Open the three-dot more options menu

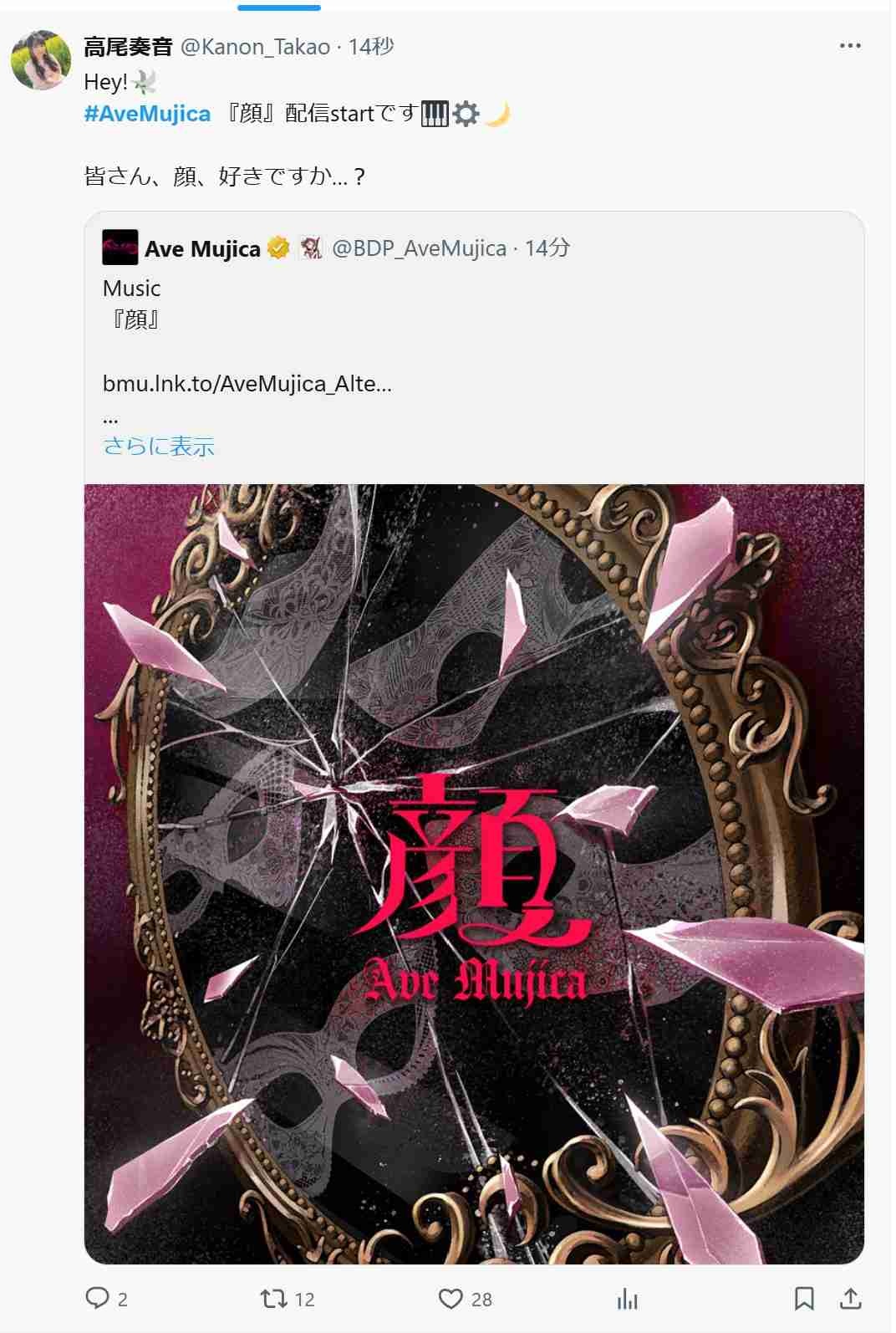[x=849, y=46]
